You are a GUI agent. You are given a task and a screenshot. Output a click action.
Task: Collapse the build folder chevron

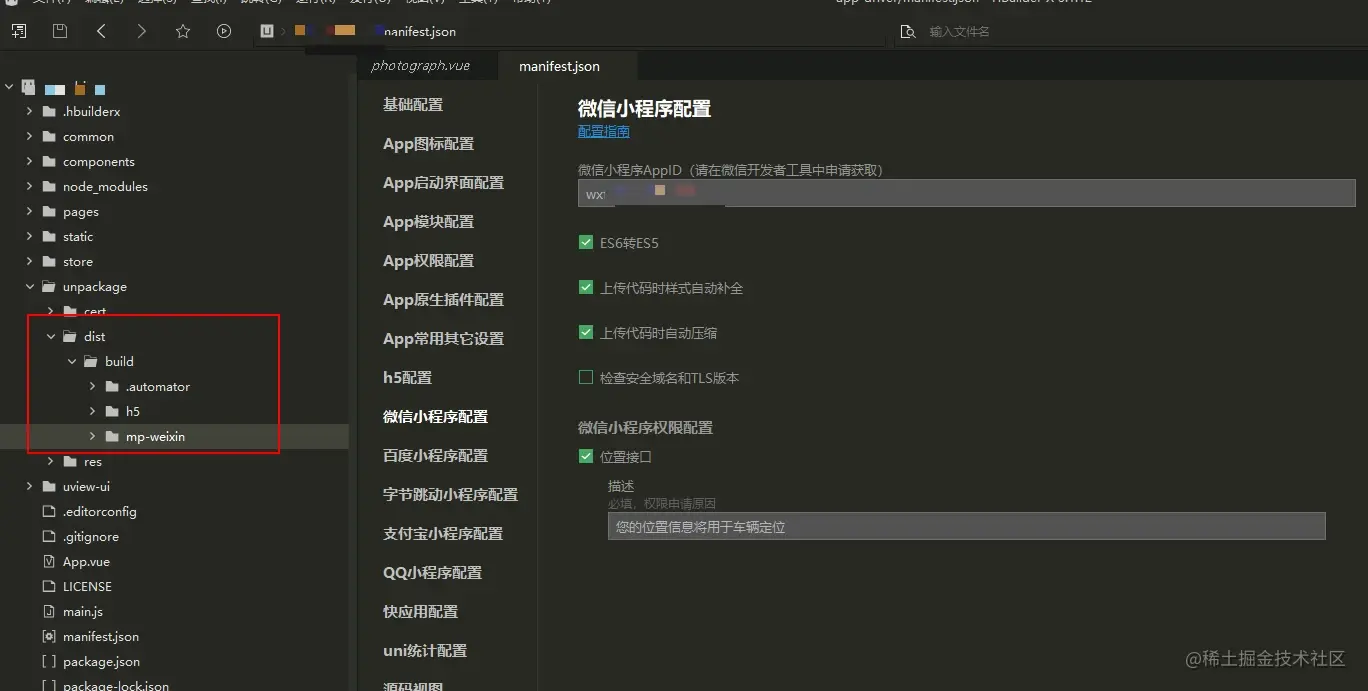pos(72,361)
